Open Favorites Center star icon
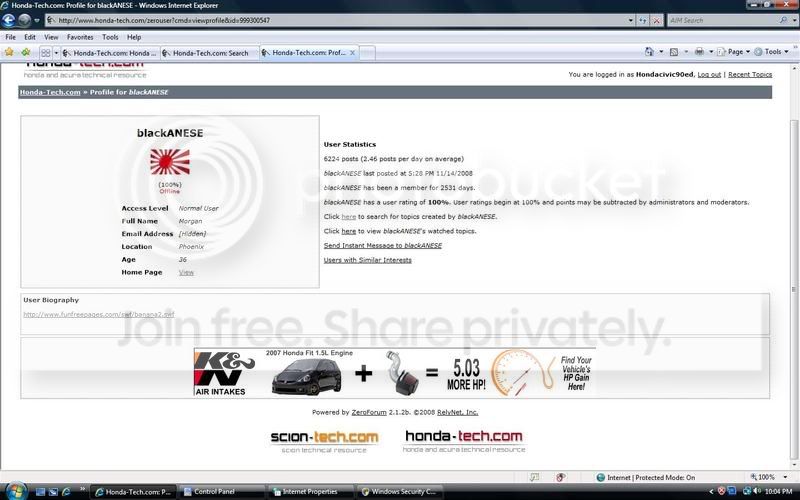Screen dimensions: 800x500 tap(9, 52)
